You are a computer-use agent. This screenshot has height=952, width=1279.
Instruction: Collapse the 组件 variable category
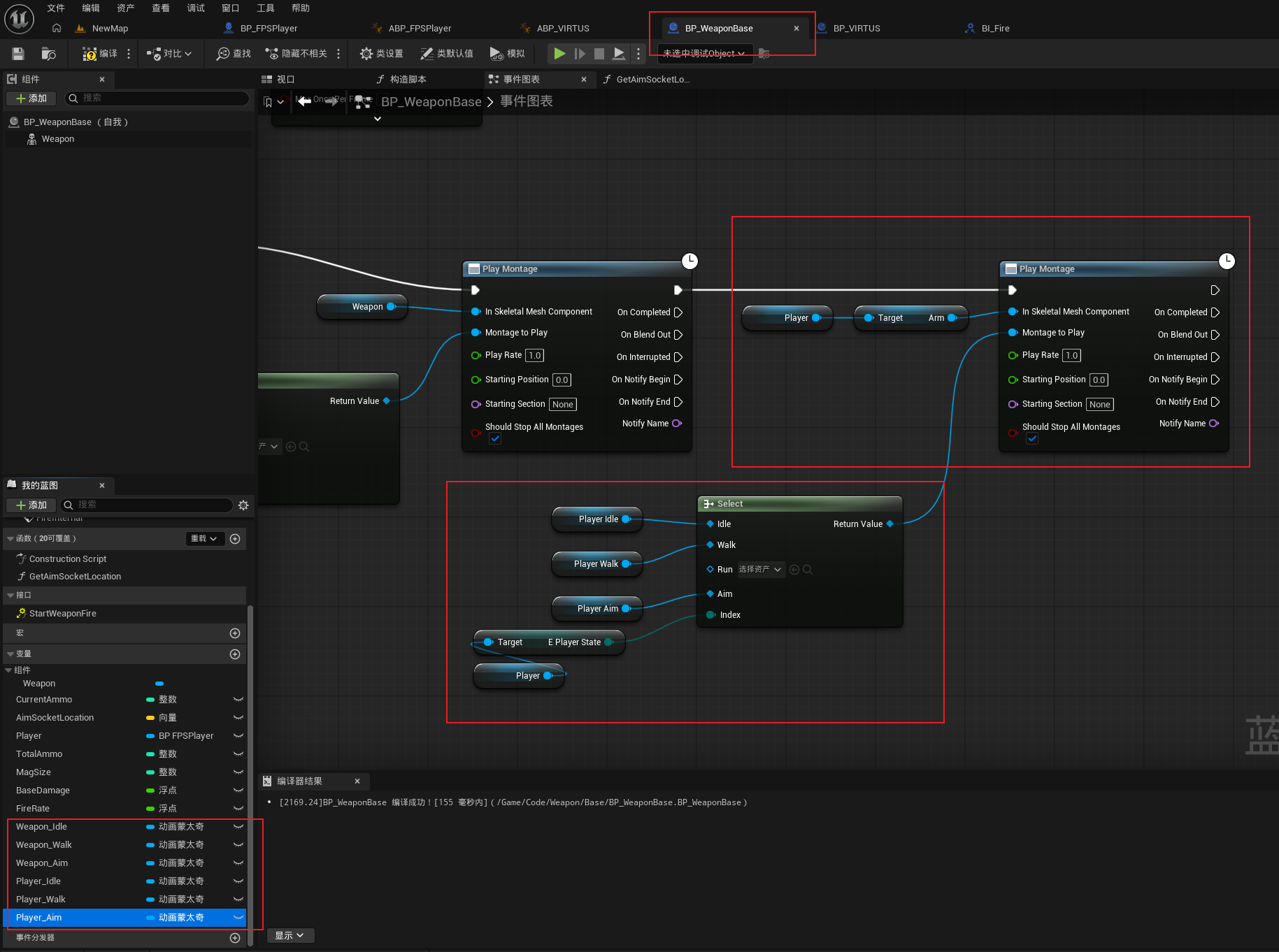tap(8, 670)
